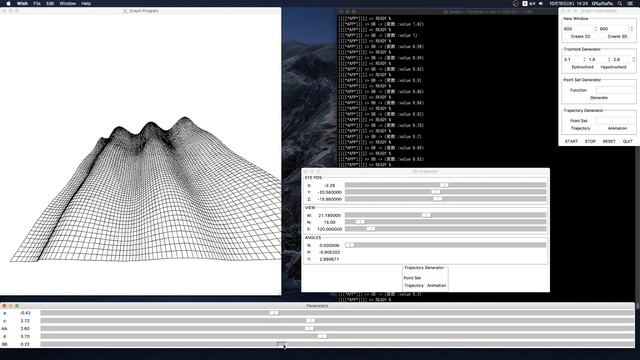The image size is (640, 360).
Task: Click the VIEW F slider handle
Action: click(371, 229)
